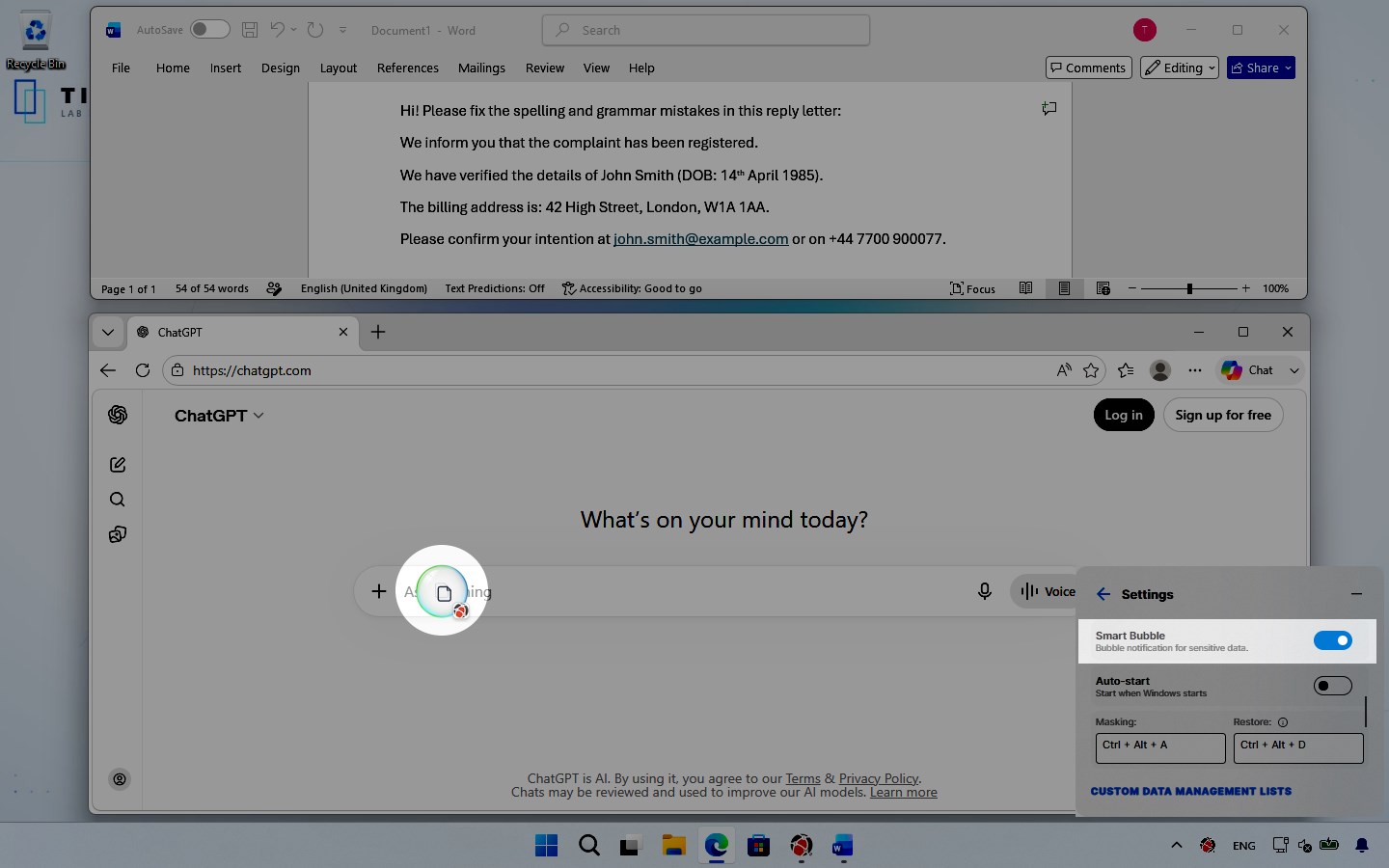
Task: Click the Undo arrow in Word
Action: [277, 30]
